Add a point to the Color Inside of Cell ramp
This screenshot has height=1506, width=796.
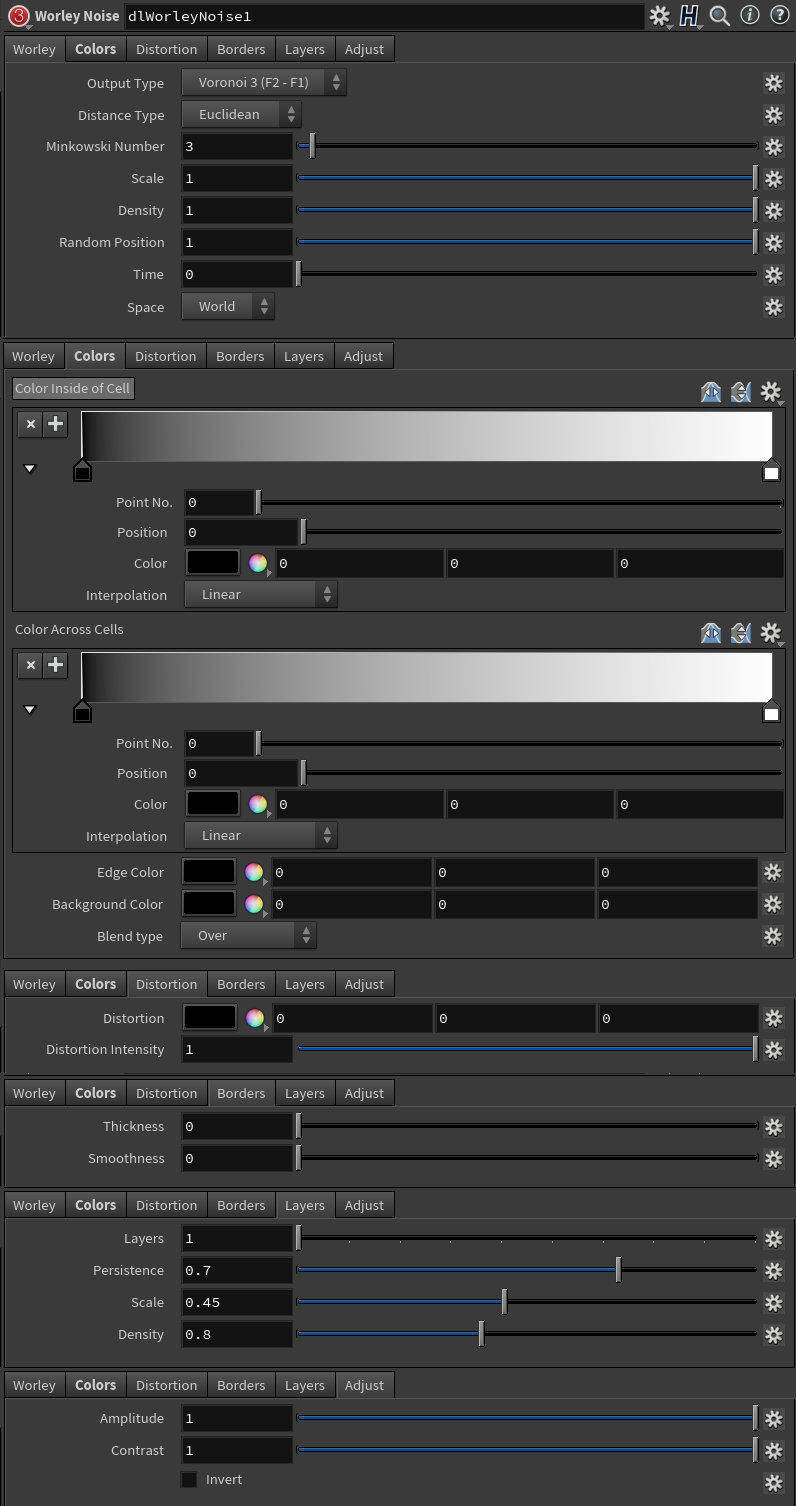coord(55,424)
